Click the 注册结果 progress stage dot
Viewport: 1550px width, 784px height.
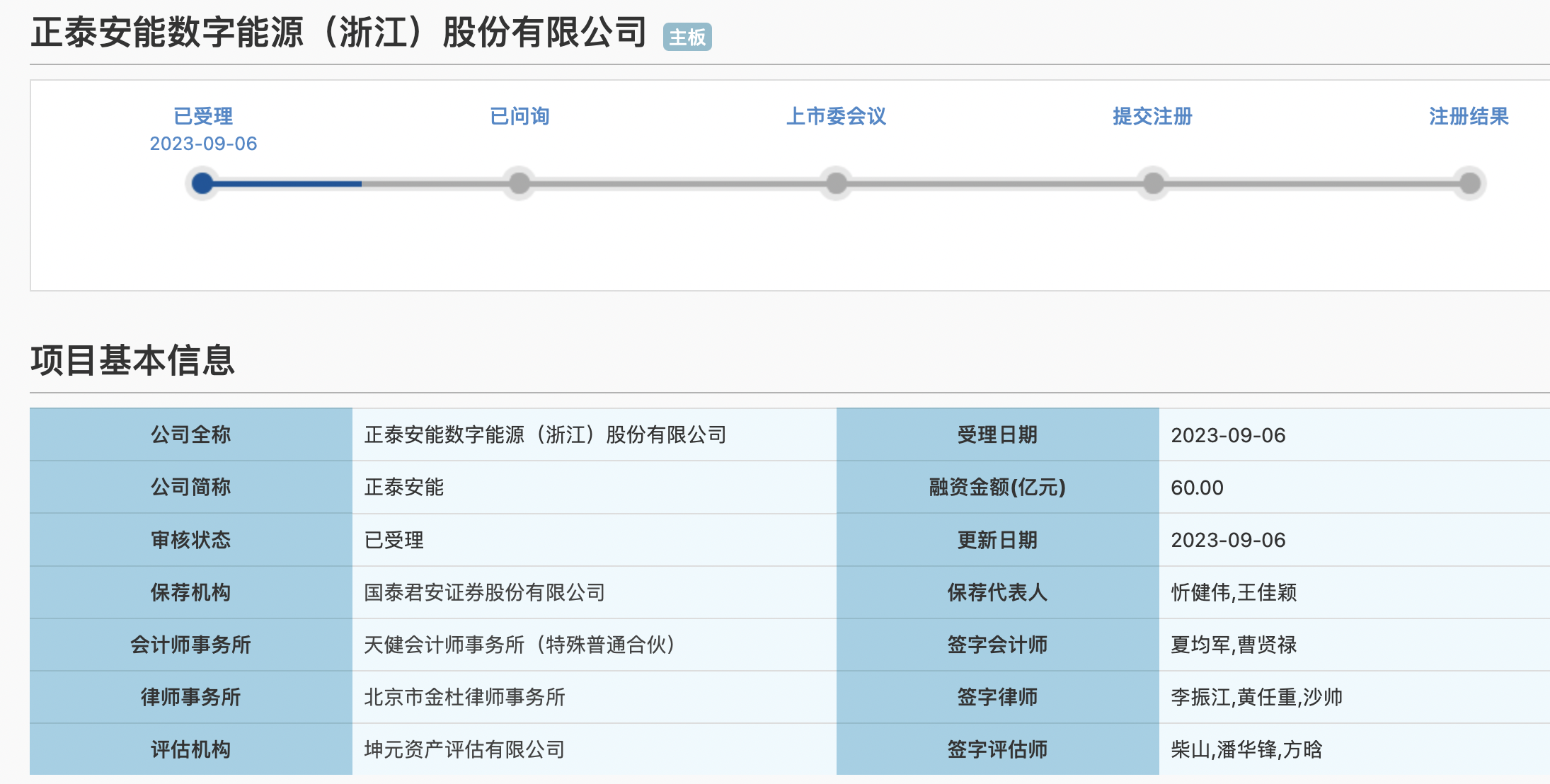click(x=1470, y=183)
